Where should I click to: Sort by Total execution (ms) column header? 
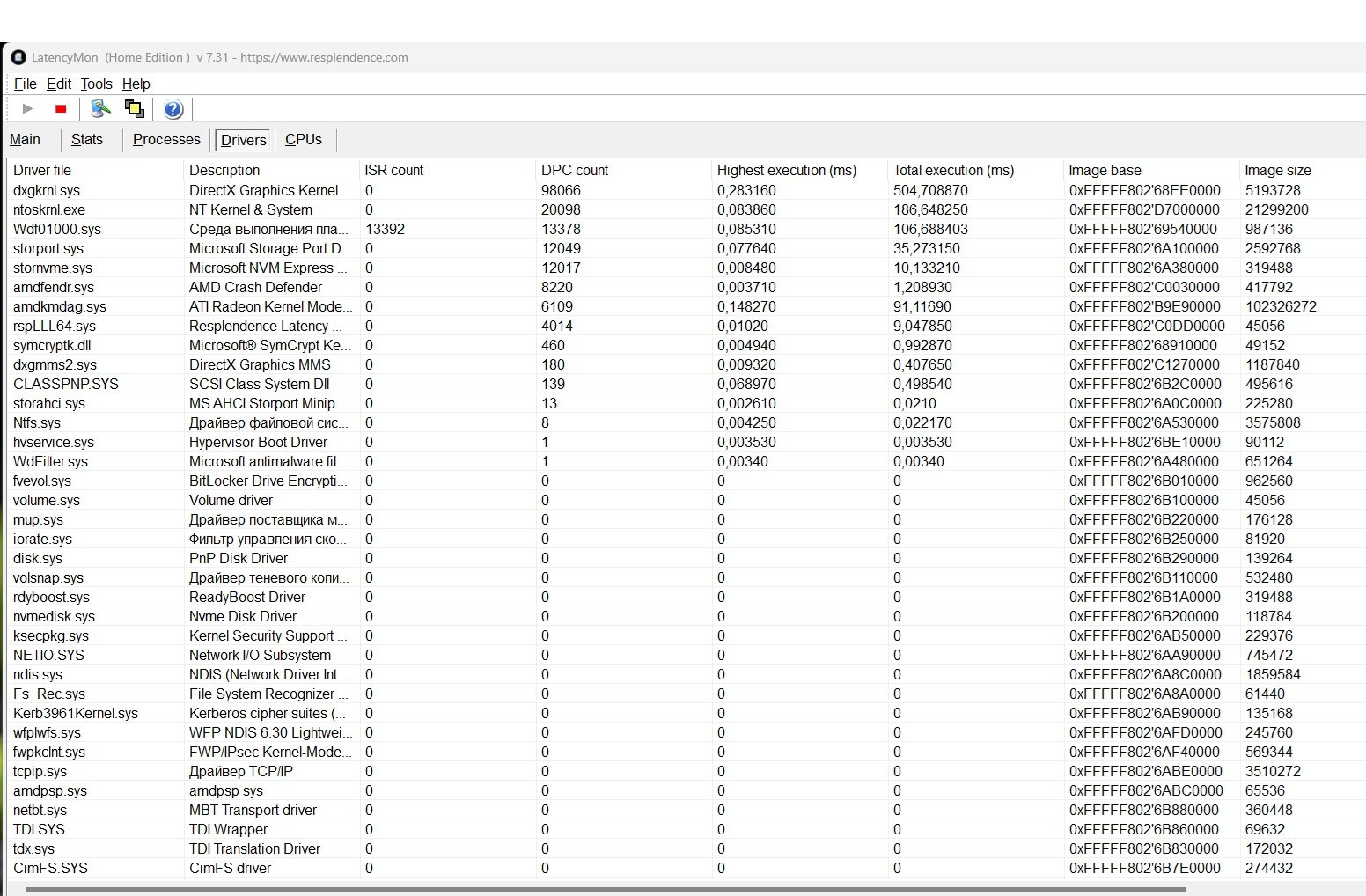click(976, 170)
